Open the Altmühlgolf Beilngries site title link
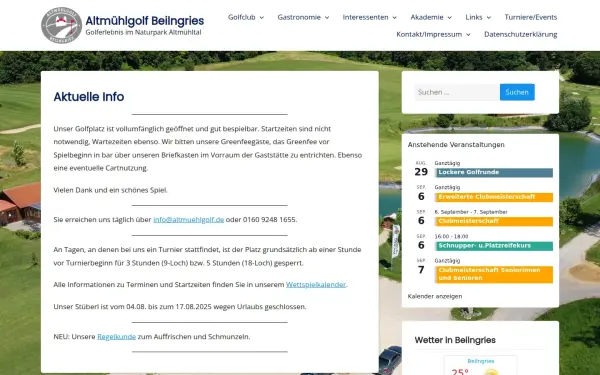The height and width of the screenshot is (375, 600). pyautogui.click(x=145, y=21)
